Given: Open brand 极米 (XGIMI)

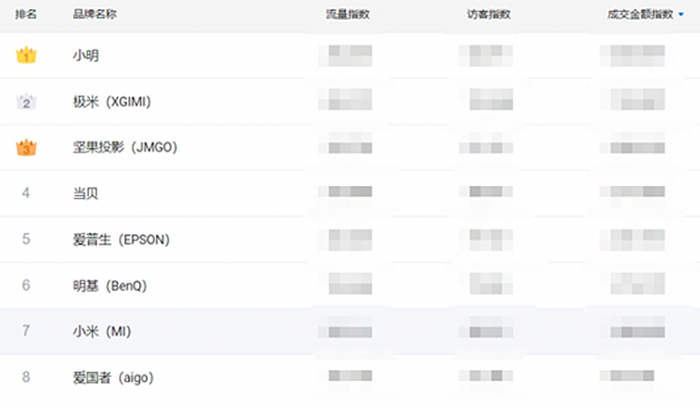Looking at the screenshot, I should 112,102.
